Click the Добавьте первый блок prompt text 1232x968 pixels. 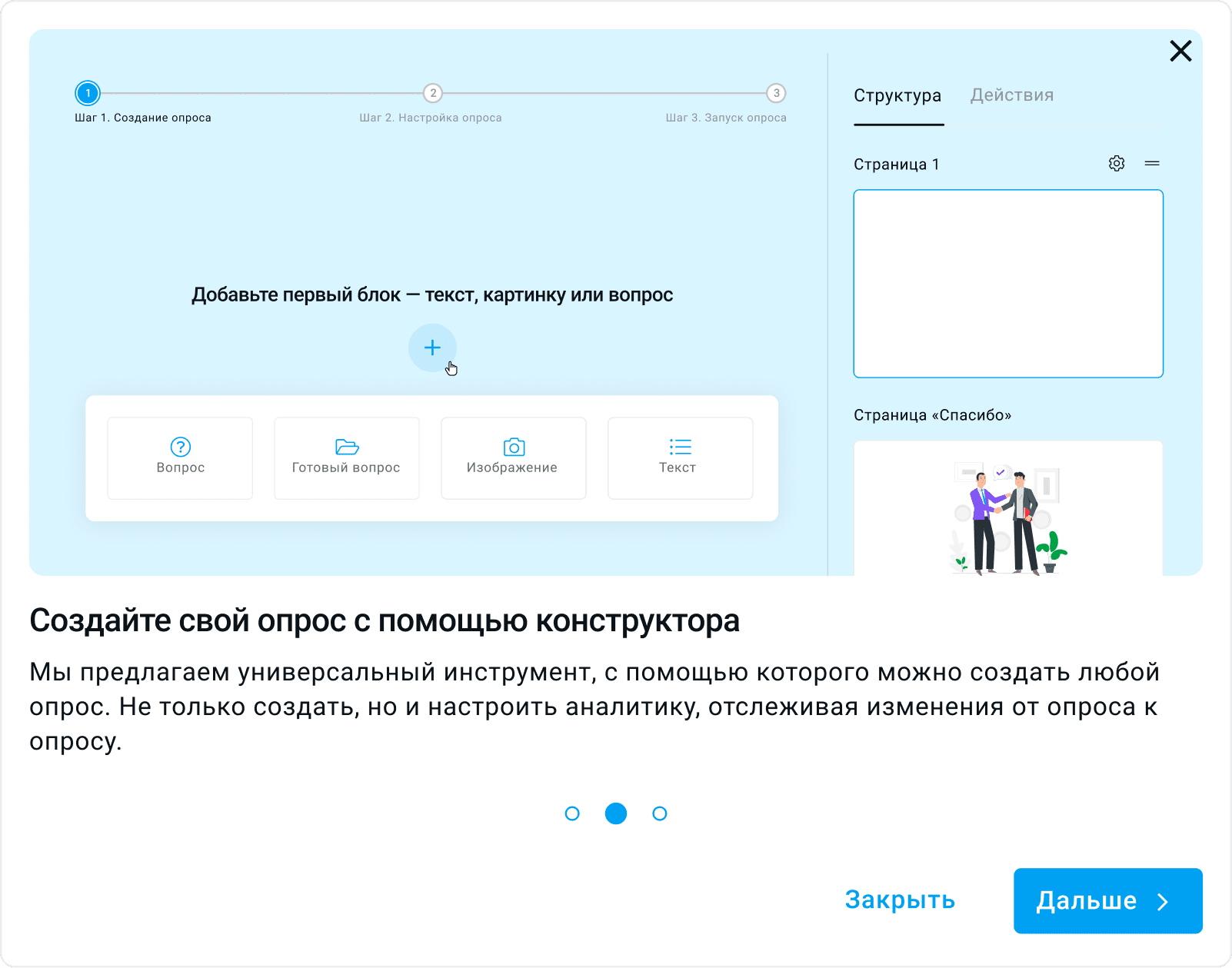432,295
